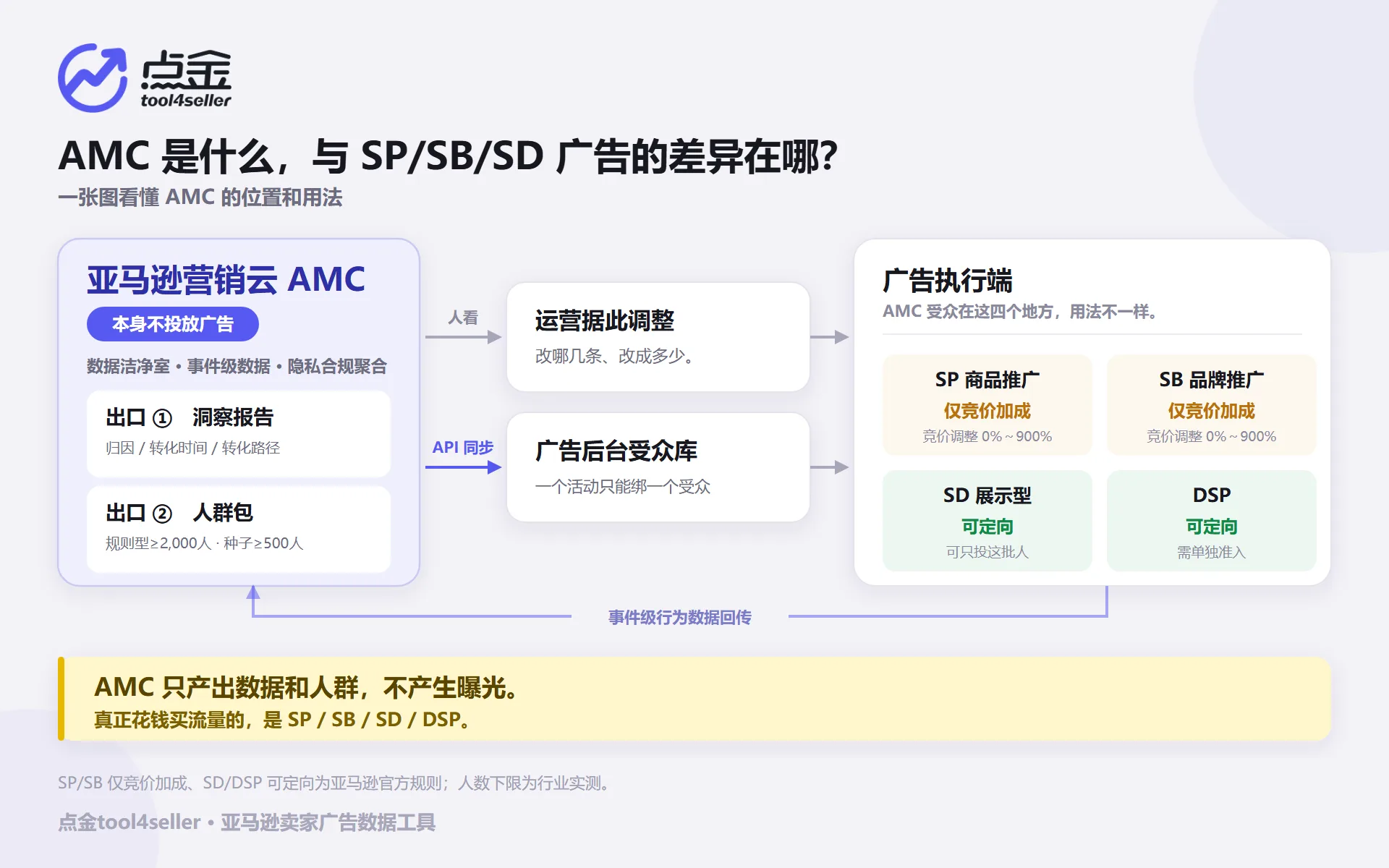Viewport: 1389px width, 868px height.
Task: Click the main title AMC 是什么
Action: tap(449, 156)
